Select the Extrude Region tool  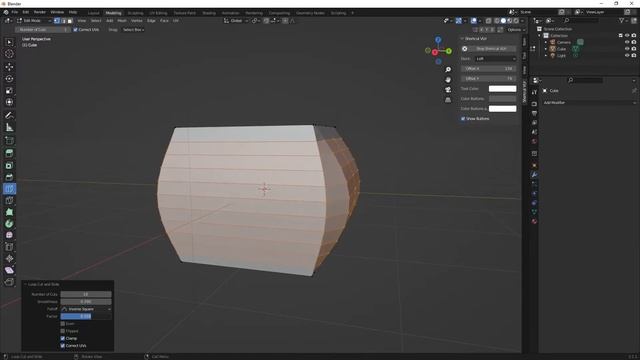point(9,153)
